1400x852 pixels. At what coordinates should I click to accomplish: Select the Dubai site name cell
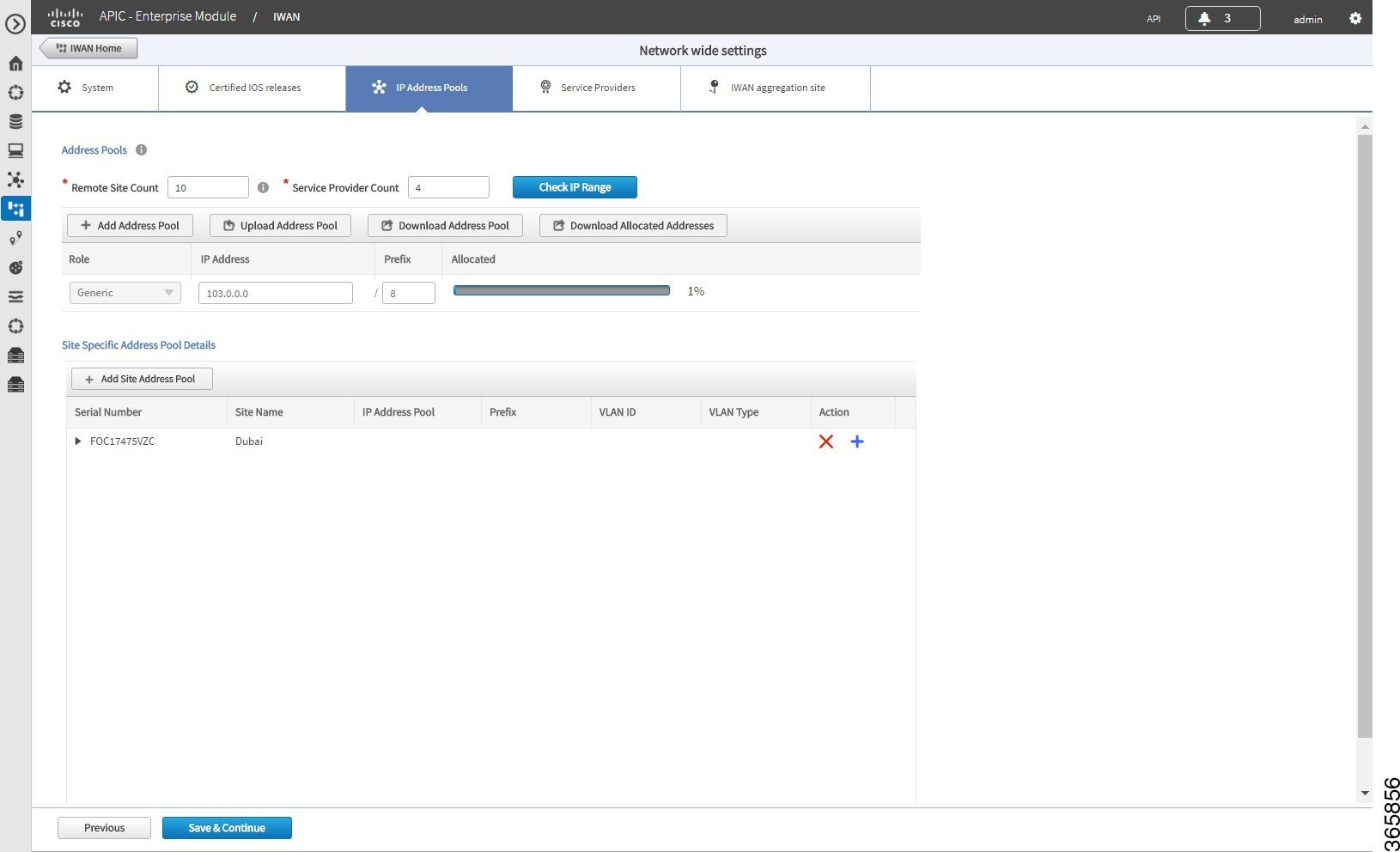(249, 441)
